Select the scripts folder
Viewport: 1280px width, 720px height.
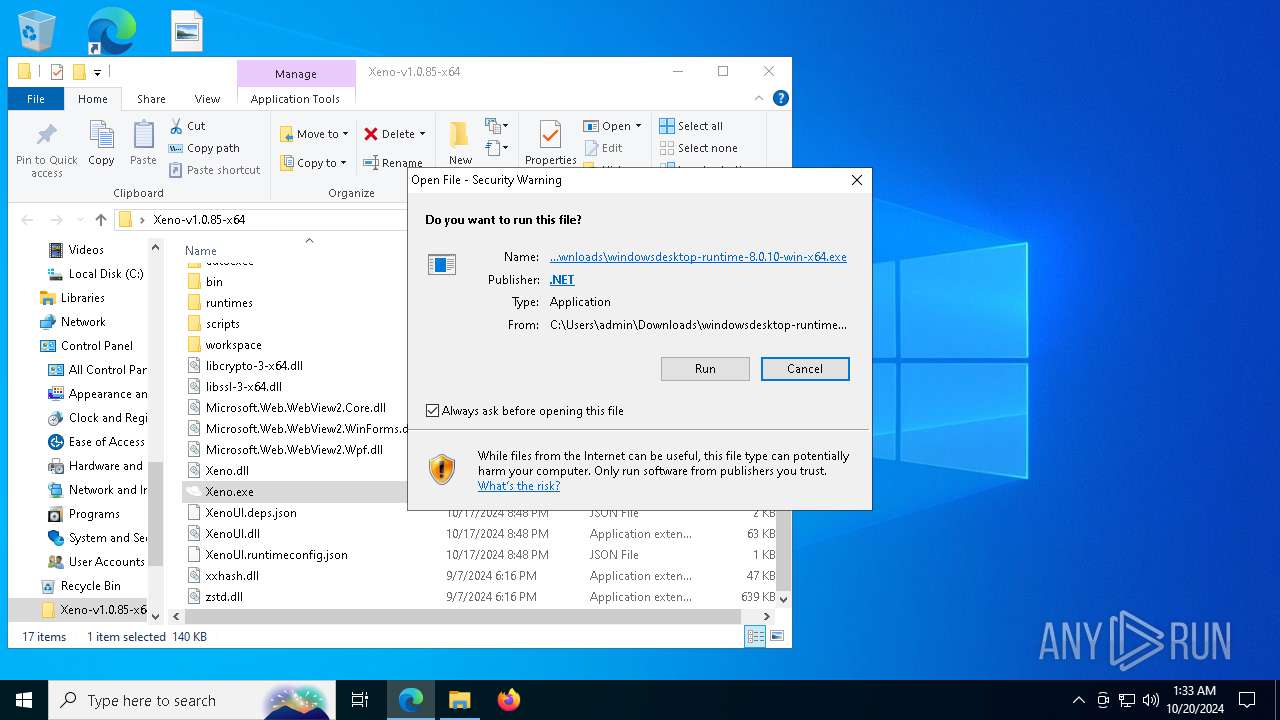pos(222,324)
